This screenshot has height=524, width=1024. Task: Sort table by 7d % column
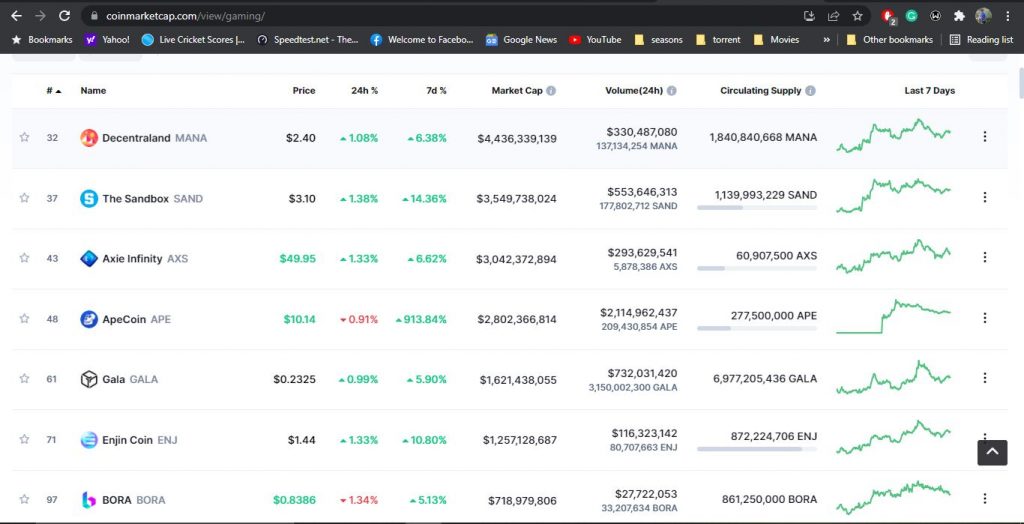click(x=436, y=91)
